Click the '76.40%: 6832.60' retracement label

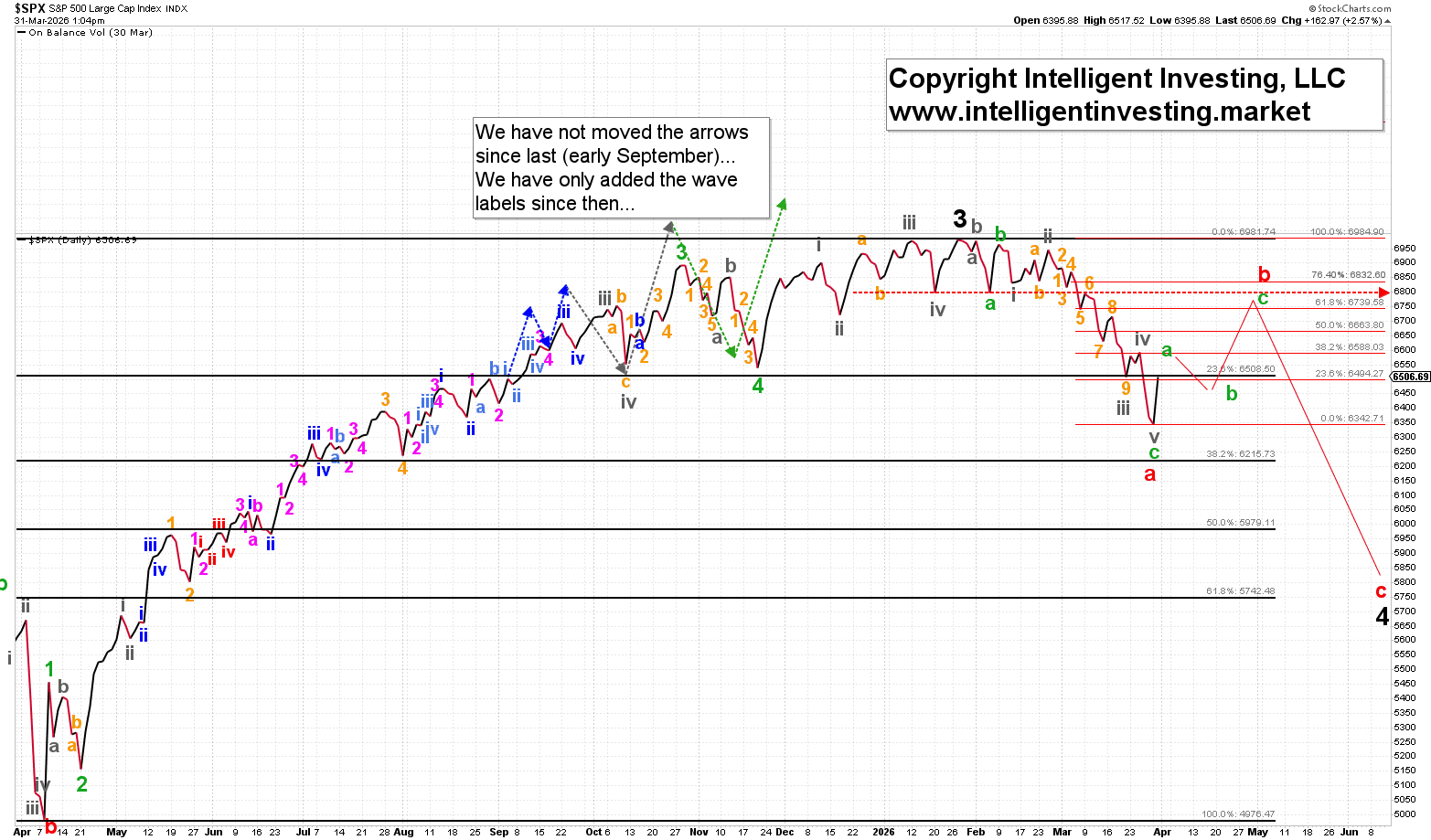click(1348, 275)
